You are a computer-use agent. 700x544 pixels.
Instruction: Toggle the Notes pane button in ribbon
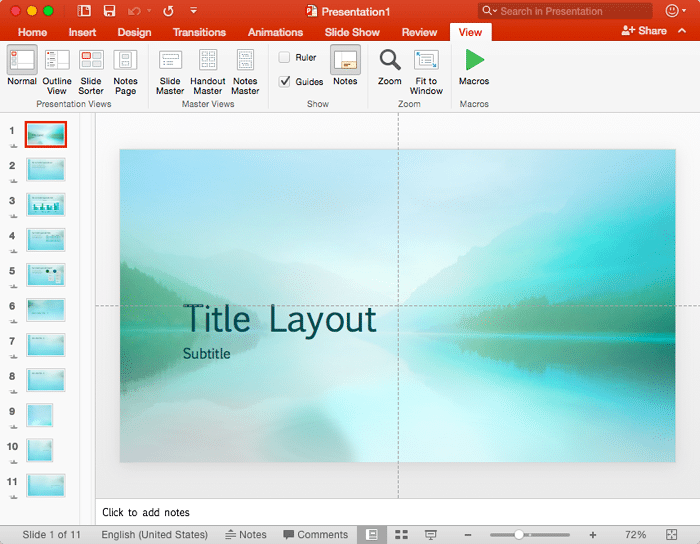click(345, 66)
